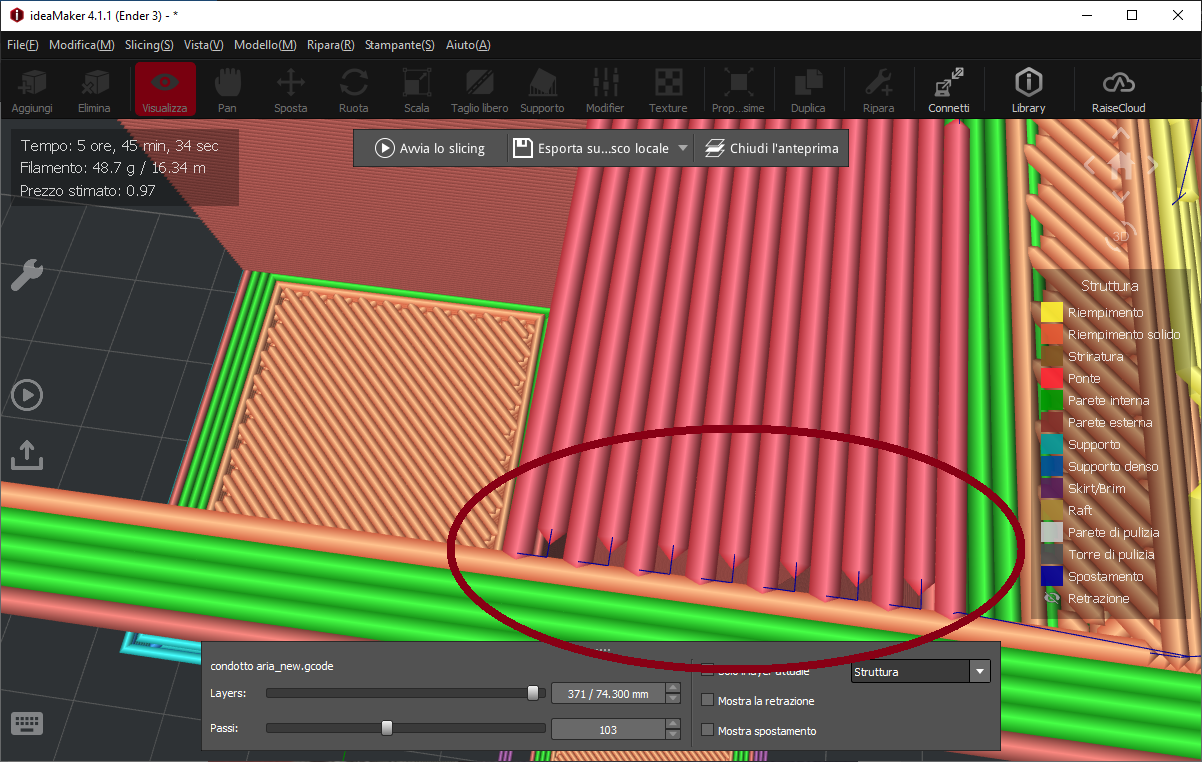1202x762 pixels.
Task: Click Avvia lo slicing button
Action: 430,148
